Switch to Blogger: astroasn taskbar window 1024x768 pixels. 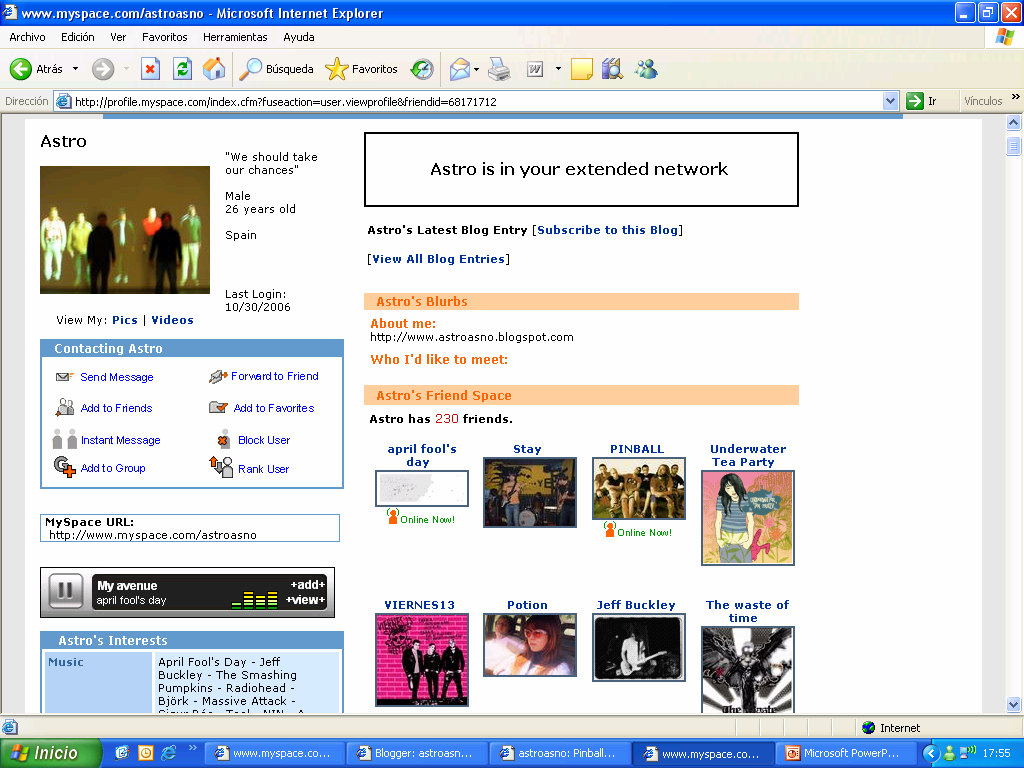(x=418, y=754)
